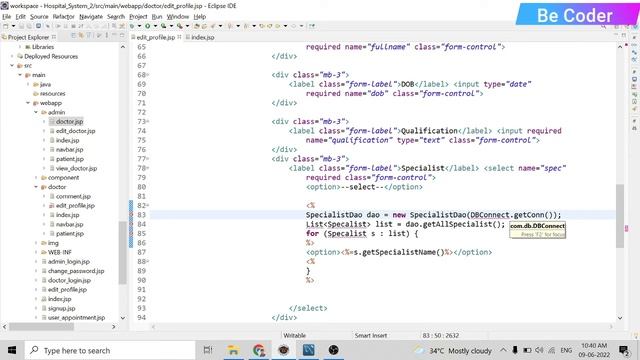
Task: Open the File menu
Action: (7, 17)
